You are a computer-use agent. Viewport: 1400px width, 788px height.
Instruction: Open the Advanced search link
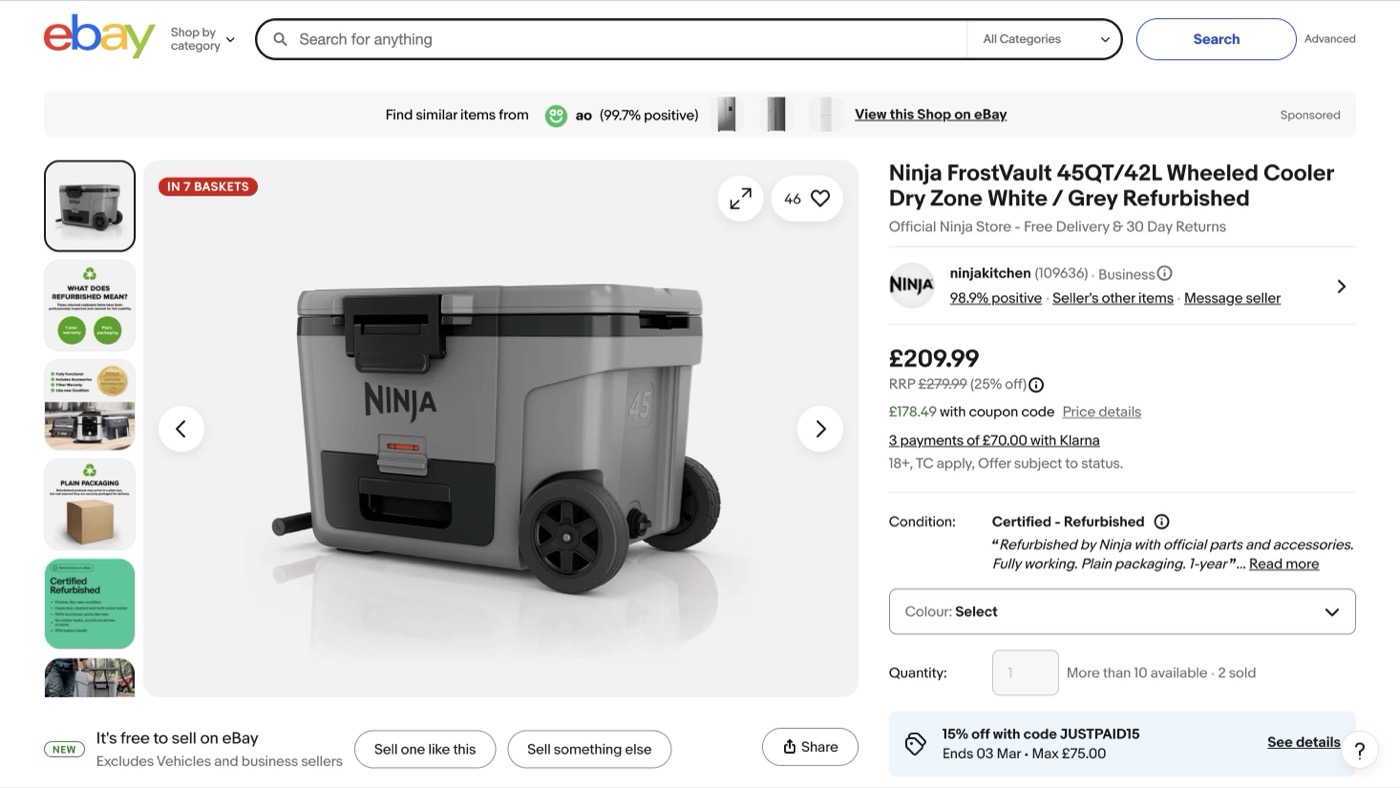(x=1329, y=39)
